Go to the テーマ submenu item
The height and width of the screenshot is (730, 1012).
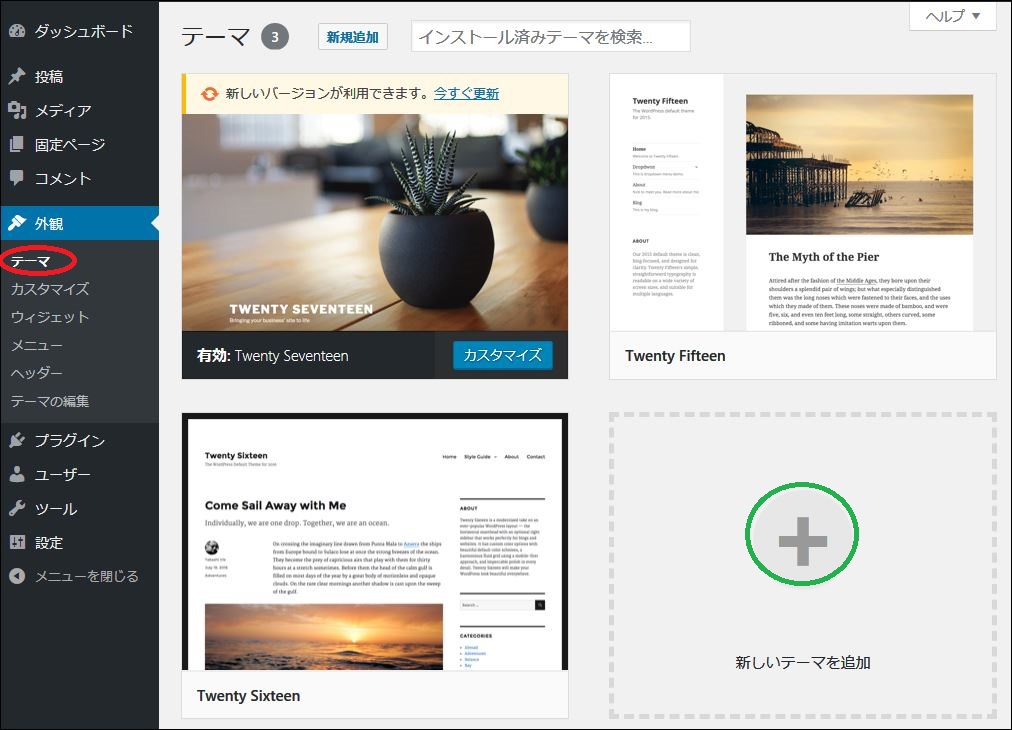[30, 261]
